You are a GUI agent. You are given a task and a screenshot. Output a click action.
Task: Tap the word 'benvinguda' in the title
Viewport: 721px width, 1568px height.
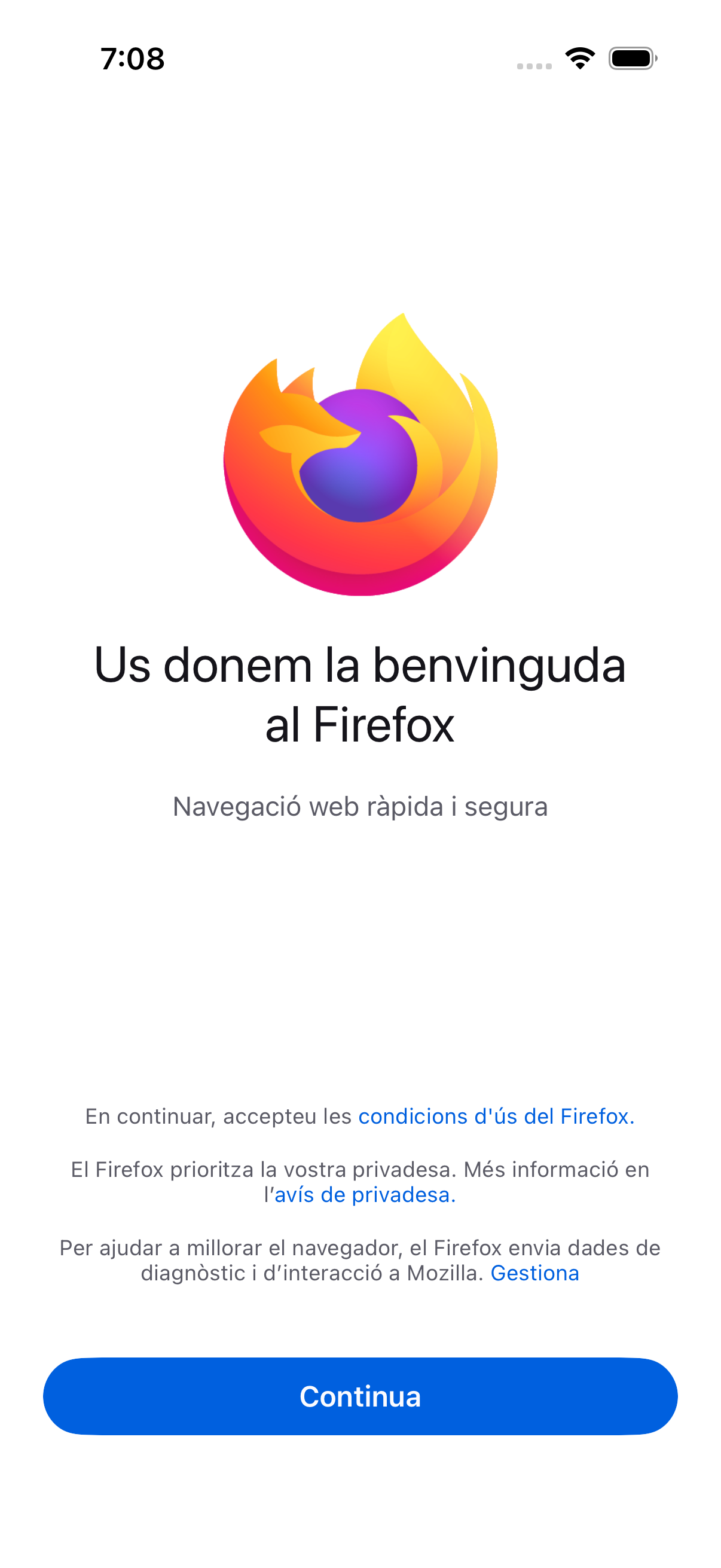pos(499,666)
